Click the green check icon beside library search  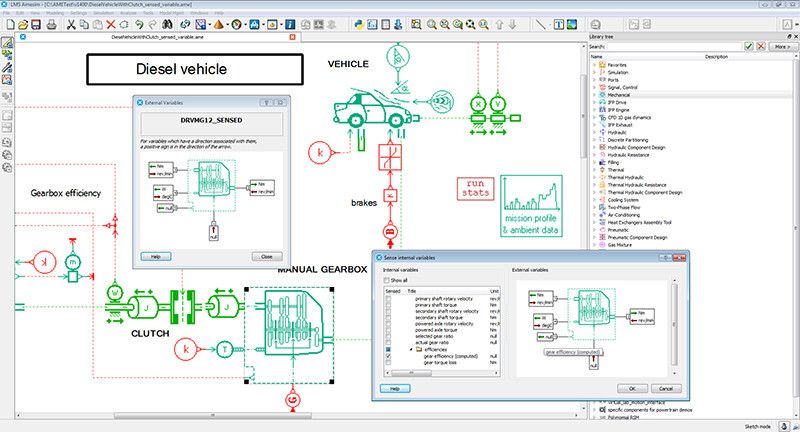748,46
